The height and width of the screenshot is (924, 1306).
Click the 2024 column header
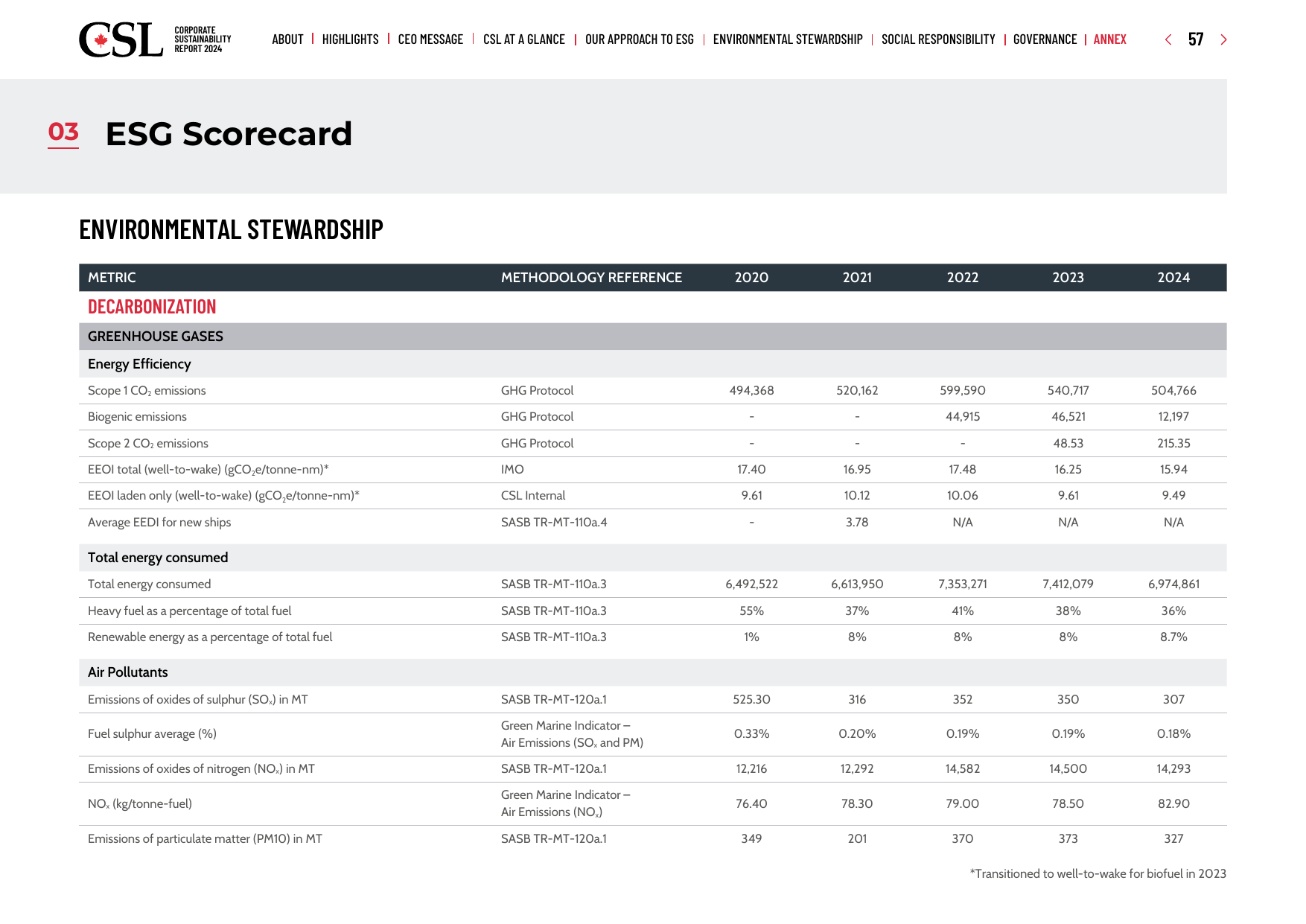coord(1173,278)
